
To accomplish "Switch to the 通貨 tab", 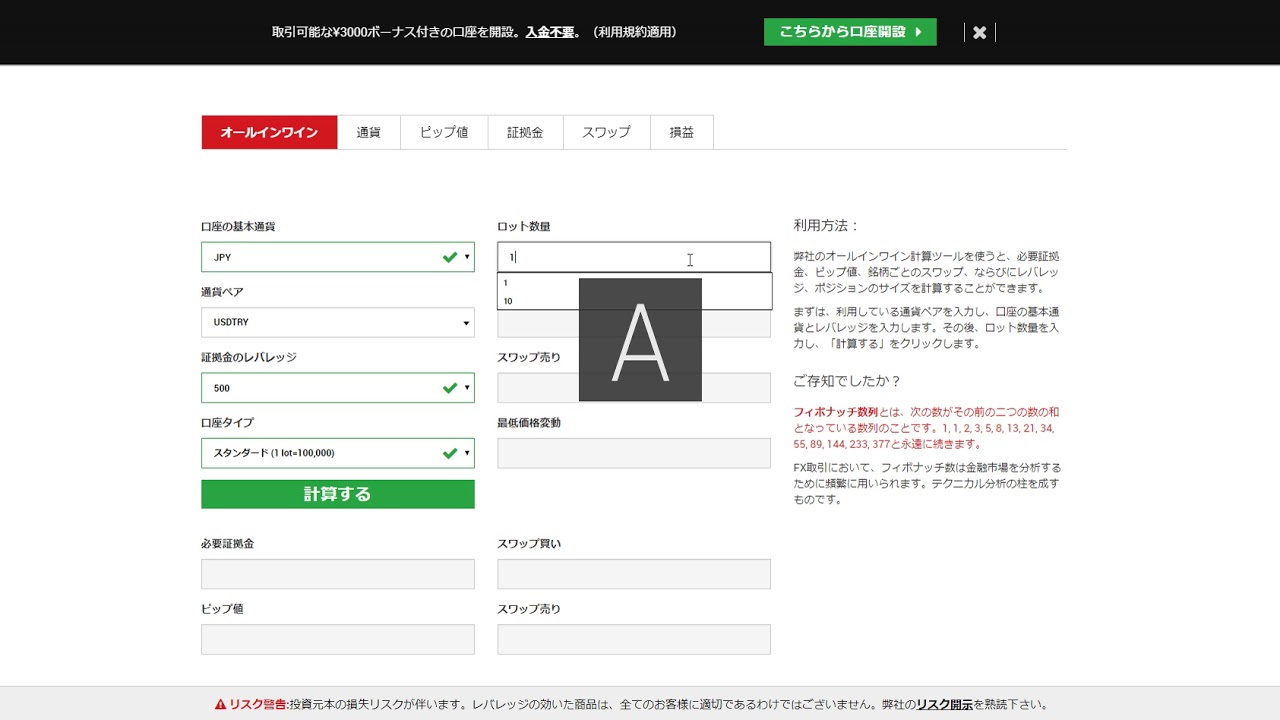I will pyautogui.click(x=368, y=132).
